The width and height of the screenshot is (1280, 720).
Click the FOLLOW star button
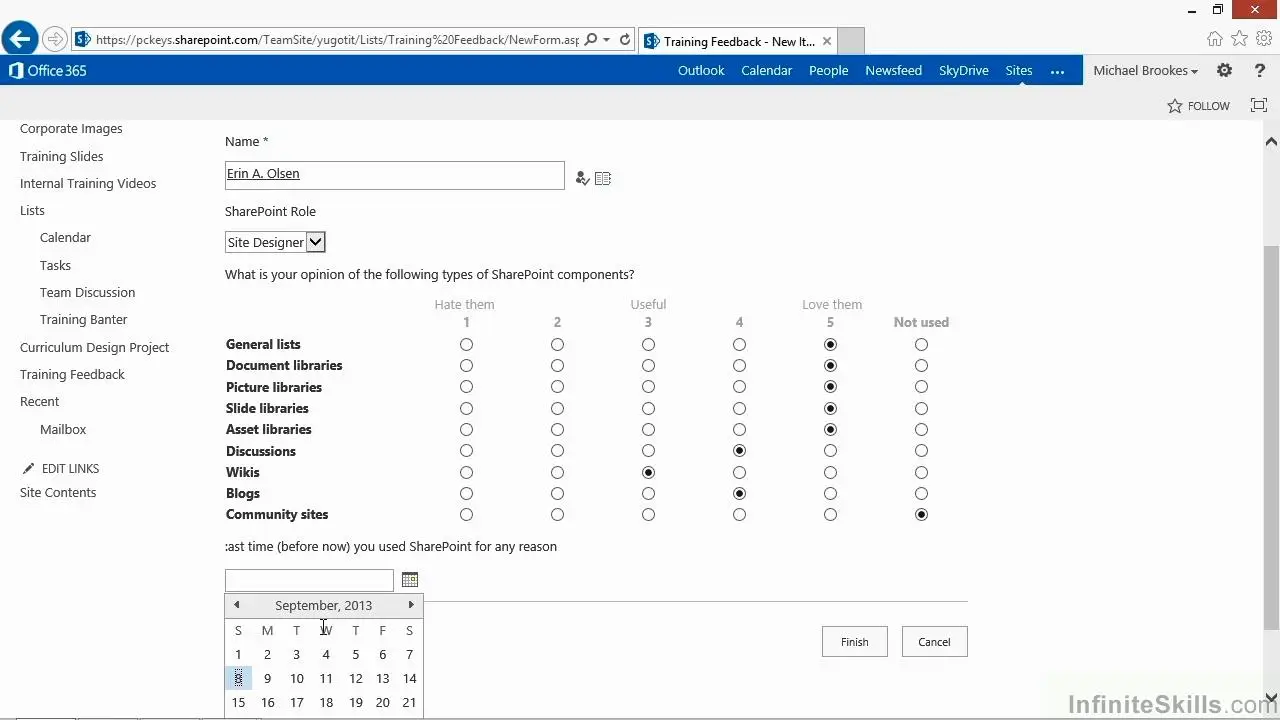click(1198, 106)
